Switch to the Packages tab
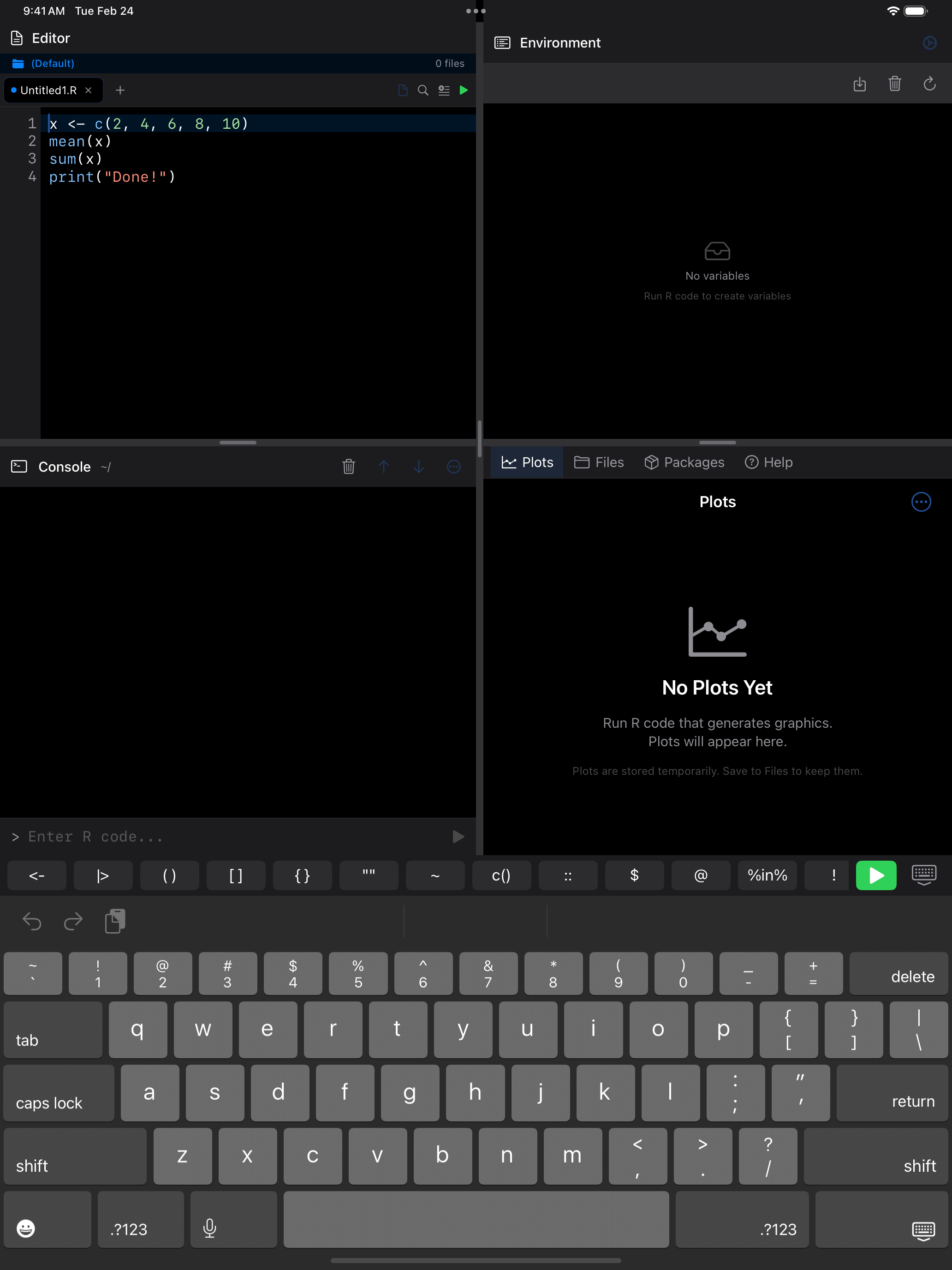This screenshot has width=952, height=1270. coord(684,462)
